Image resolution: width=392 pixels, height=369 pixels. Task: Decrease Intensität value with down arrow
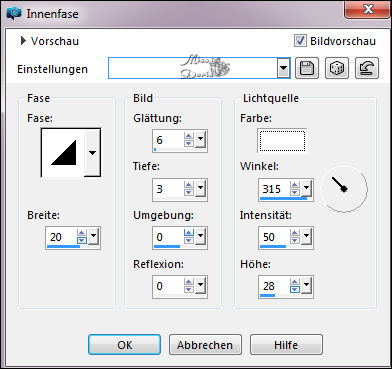coord(295,240)
